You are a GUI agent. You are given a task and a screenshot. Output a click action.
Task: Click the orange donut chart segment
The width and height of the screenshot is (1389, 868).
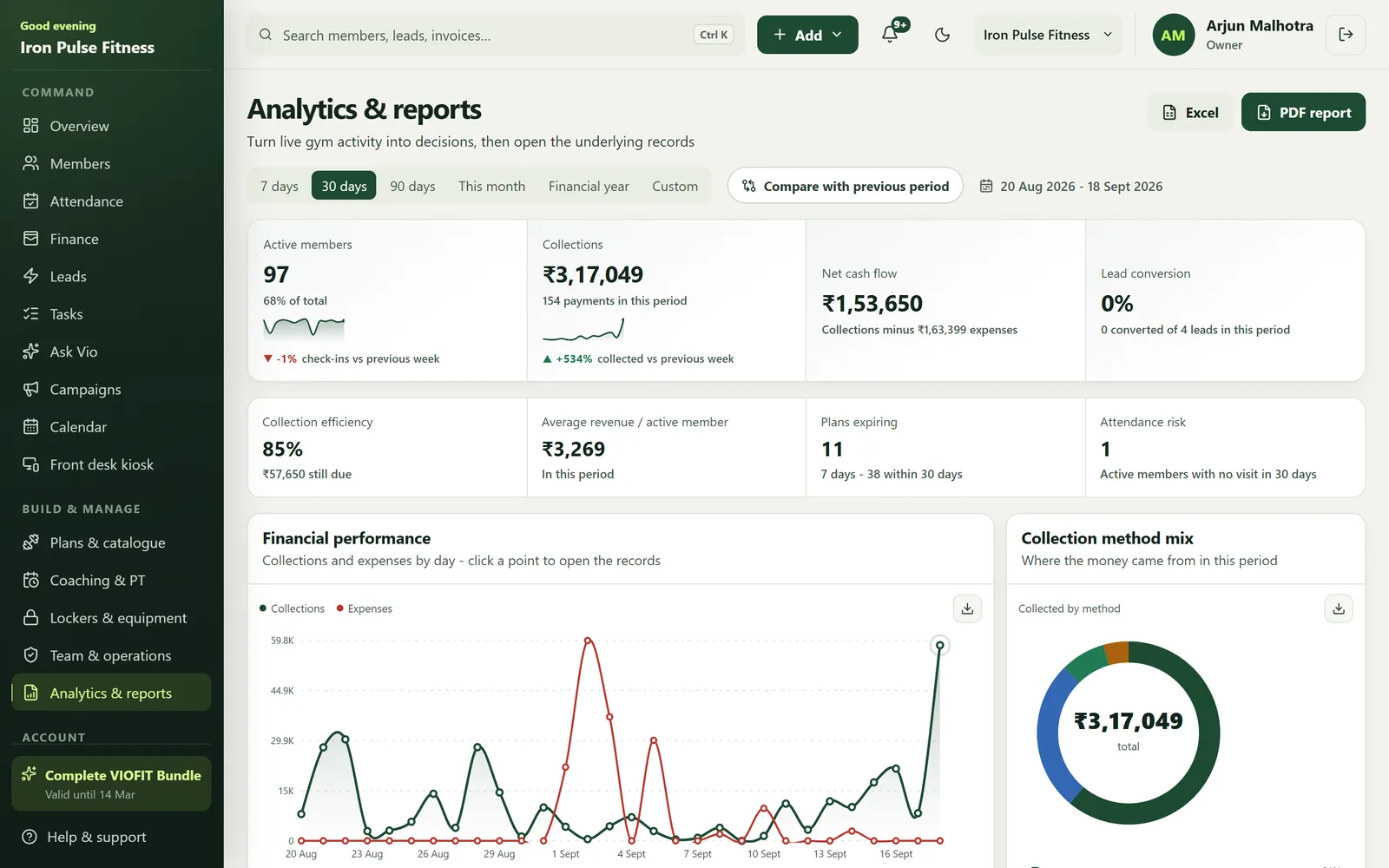tap(1117, 653)
